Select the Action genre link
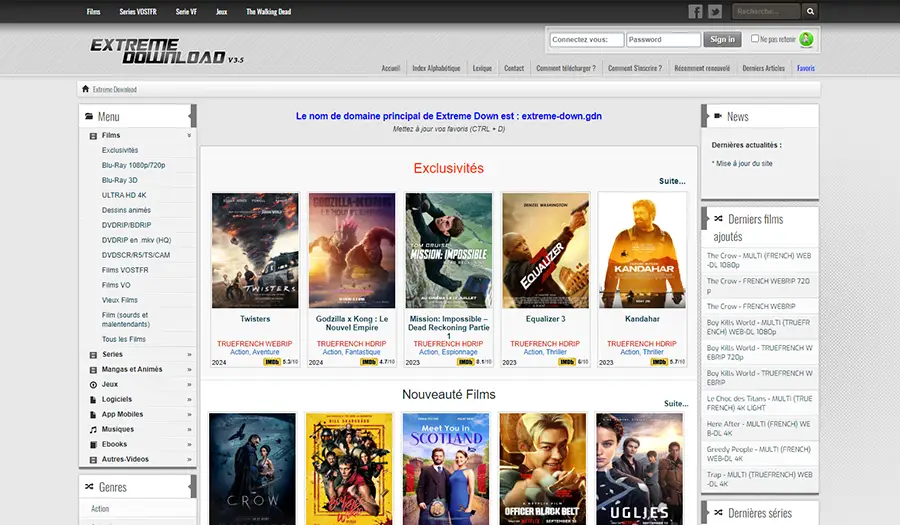Image resolution: width=900 pixels, height=525 pixels. tap(100, 508)
